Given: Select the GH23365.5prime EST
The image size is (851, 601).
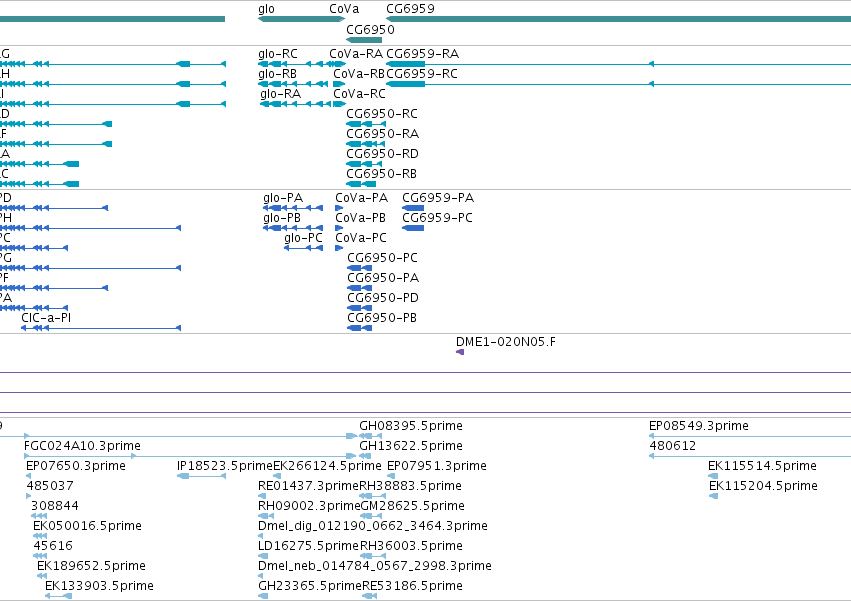Looking at the screenshot, I should coord(263,596).
